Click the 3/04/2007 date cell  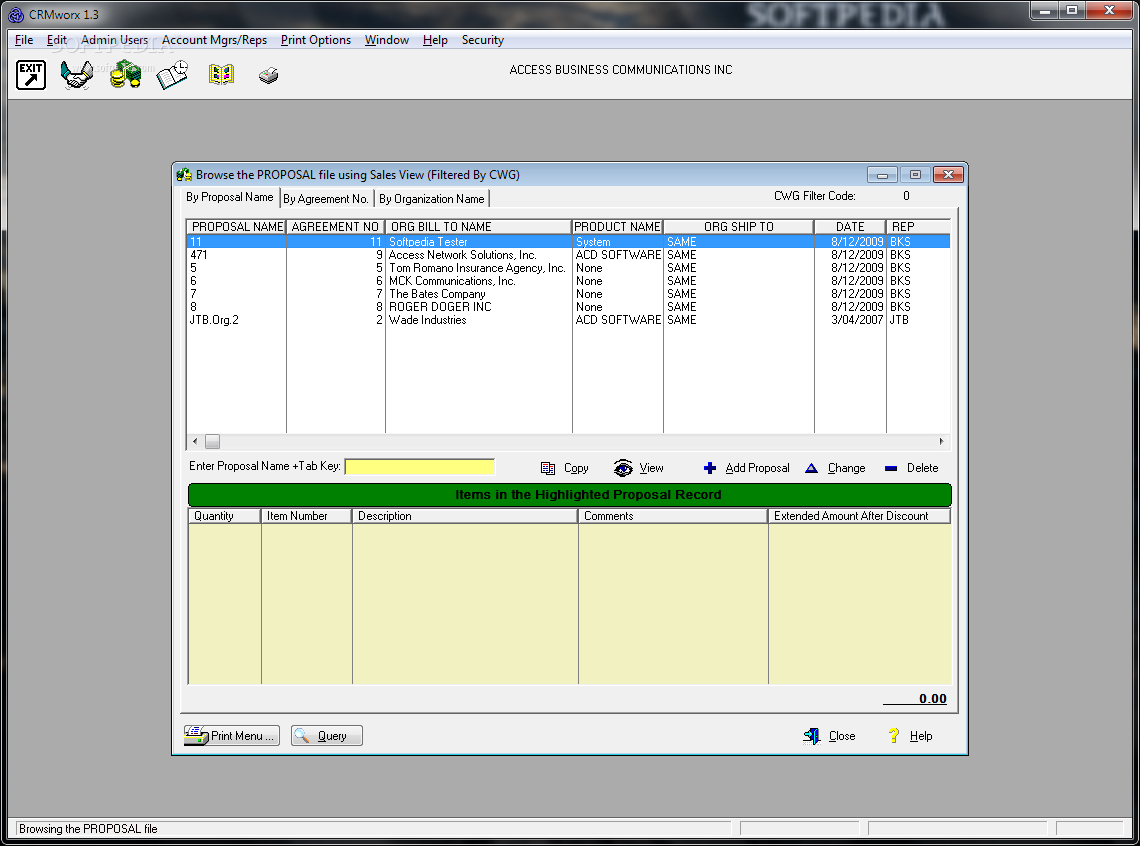[856, 320]
